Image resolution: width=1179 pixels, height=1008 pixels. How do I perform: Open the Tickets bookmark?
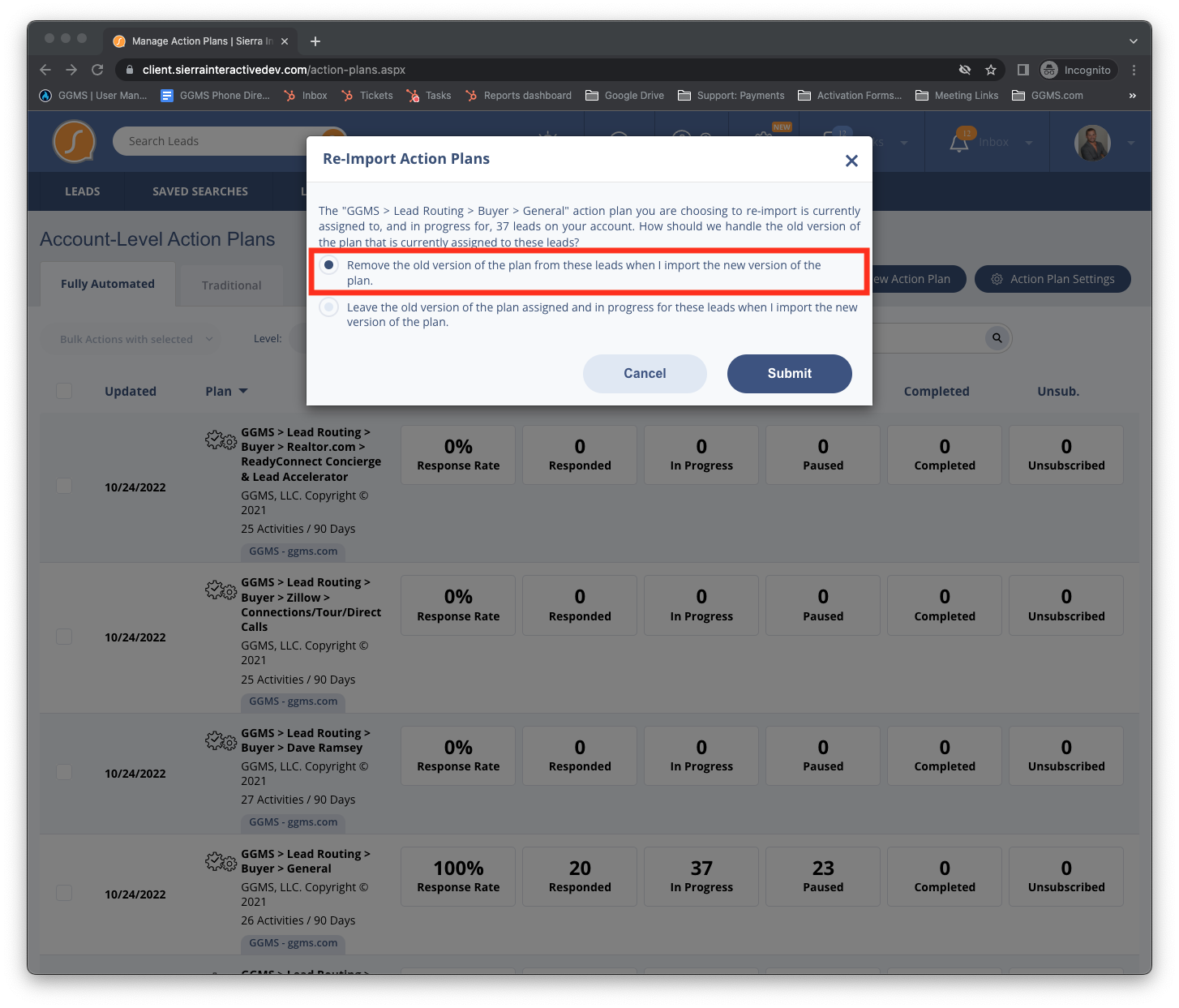coord(367,96)
